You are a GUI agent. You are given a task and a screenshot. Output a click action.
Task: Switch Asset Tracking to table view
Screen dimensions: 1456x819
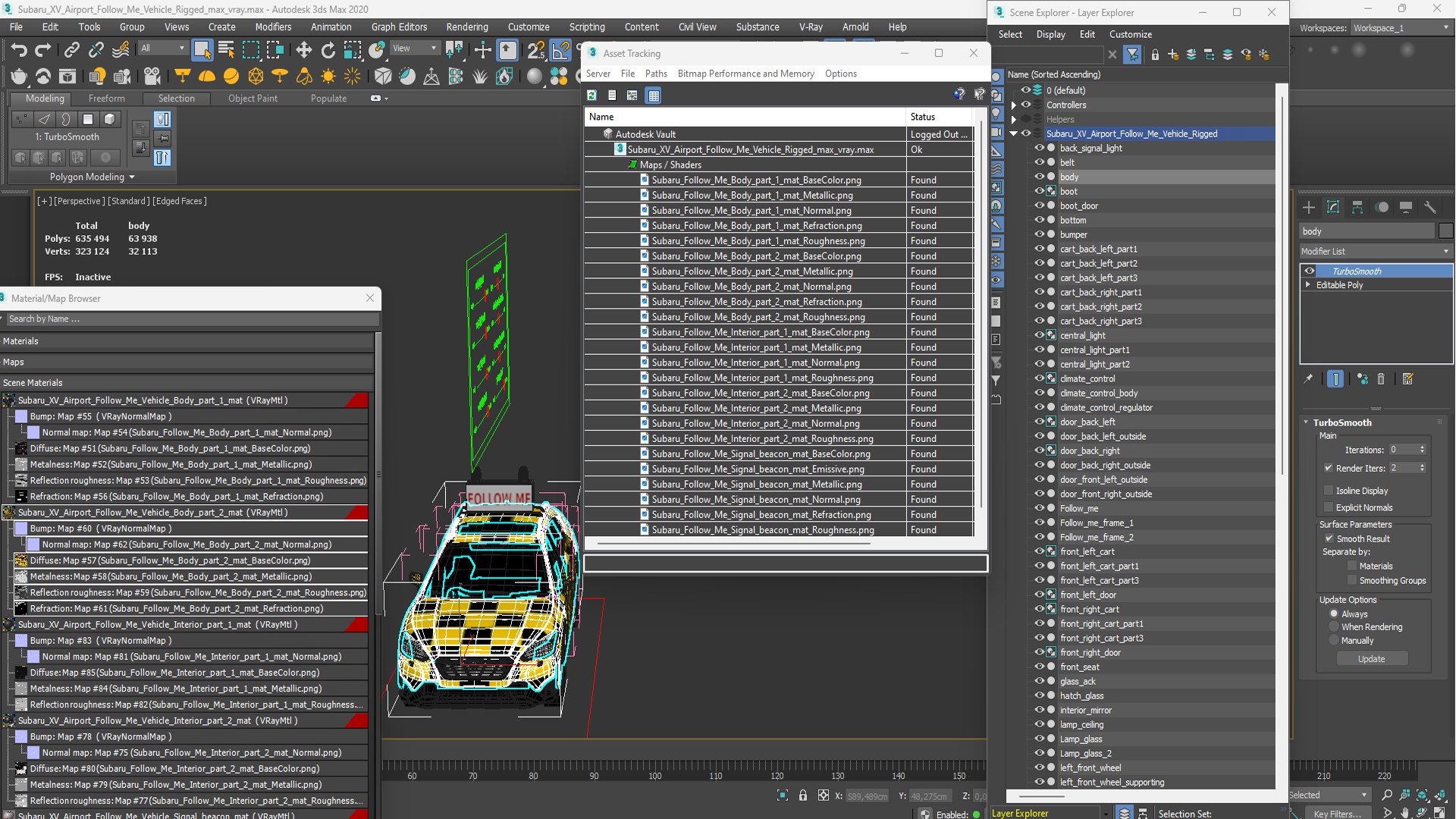654,95
